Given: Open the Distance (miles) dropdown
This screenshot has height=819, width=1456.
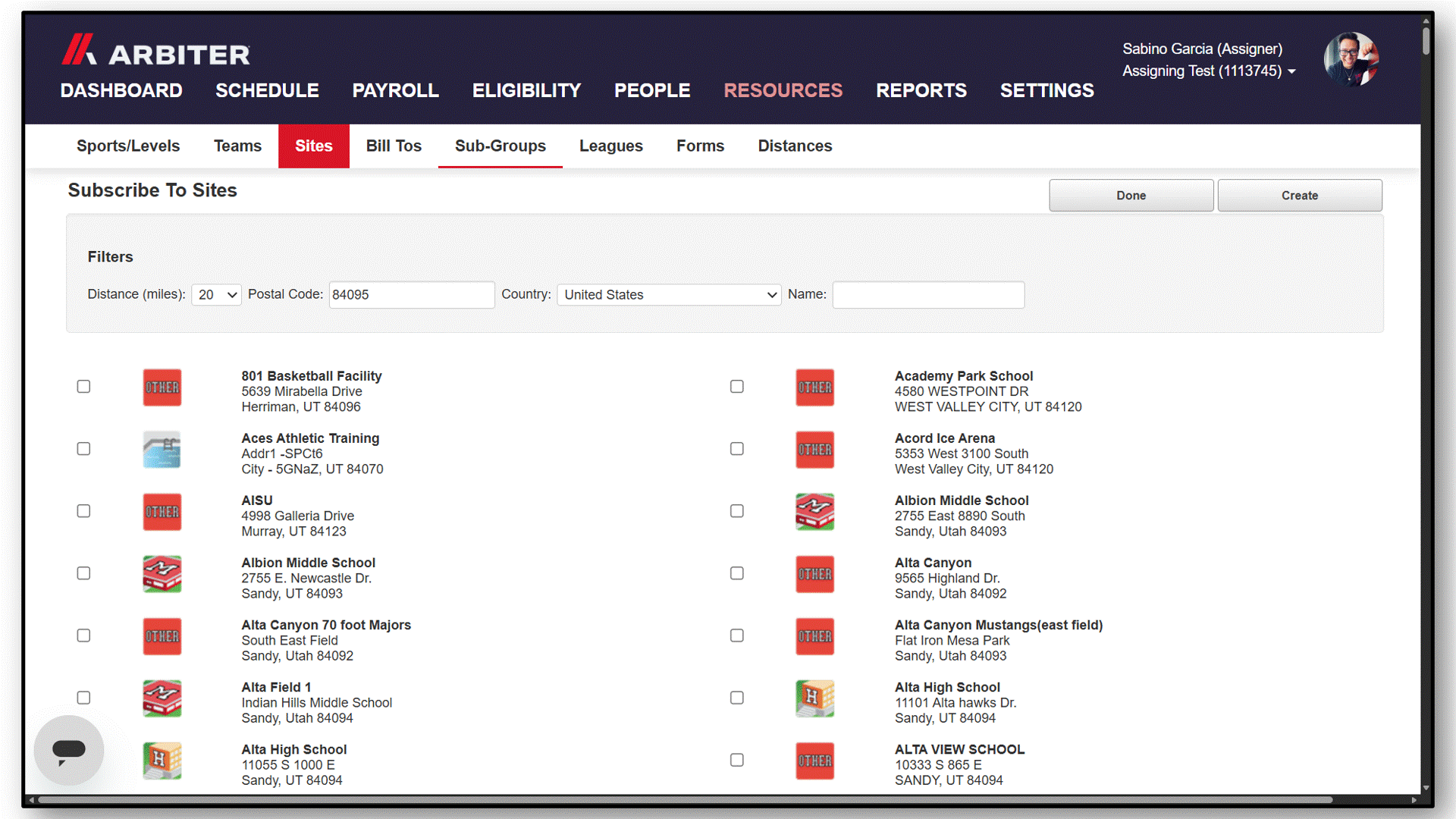Looking at the screenshot, I should point(217,294).
